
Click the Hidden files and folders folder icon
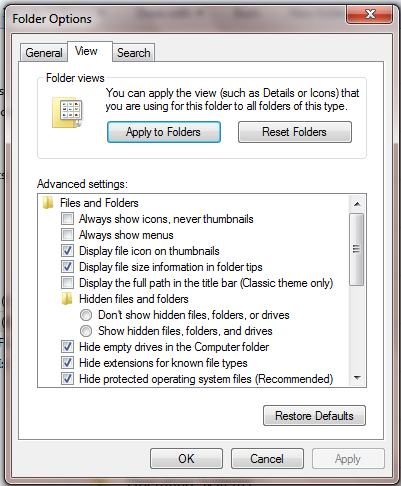[x=67, y=299]
